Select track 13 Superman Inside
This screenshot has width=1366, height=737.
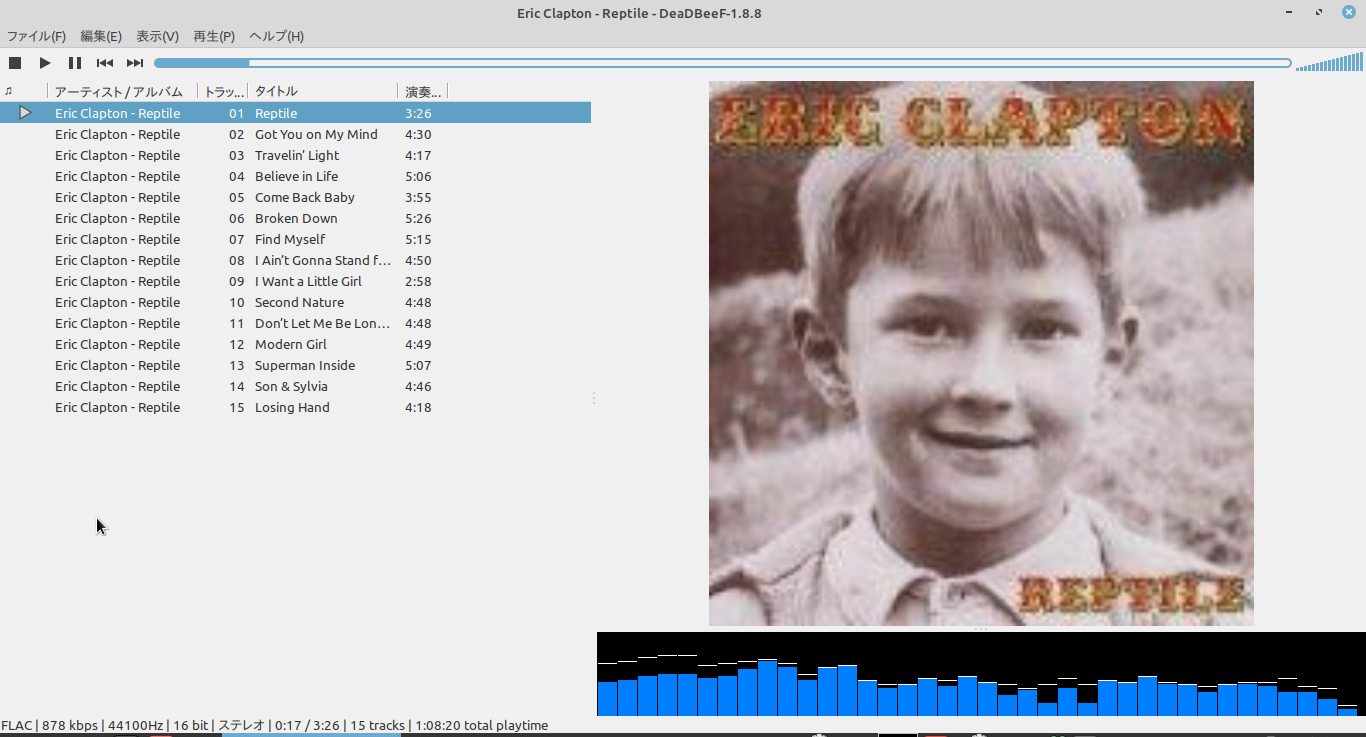304,366
